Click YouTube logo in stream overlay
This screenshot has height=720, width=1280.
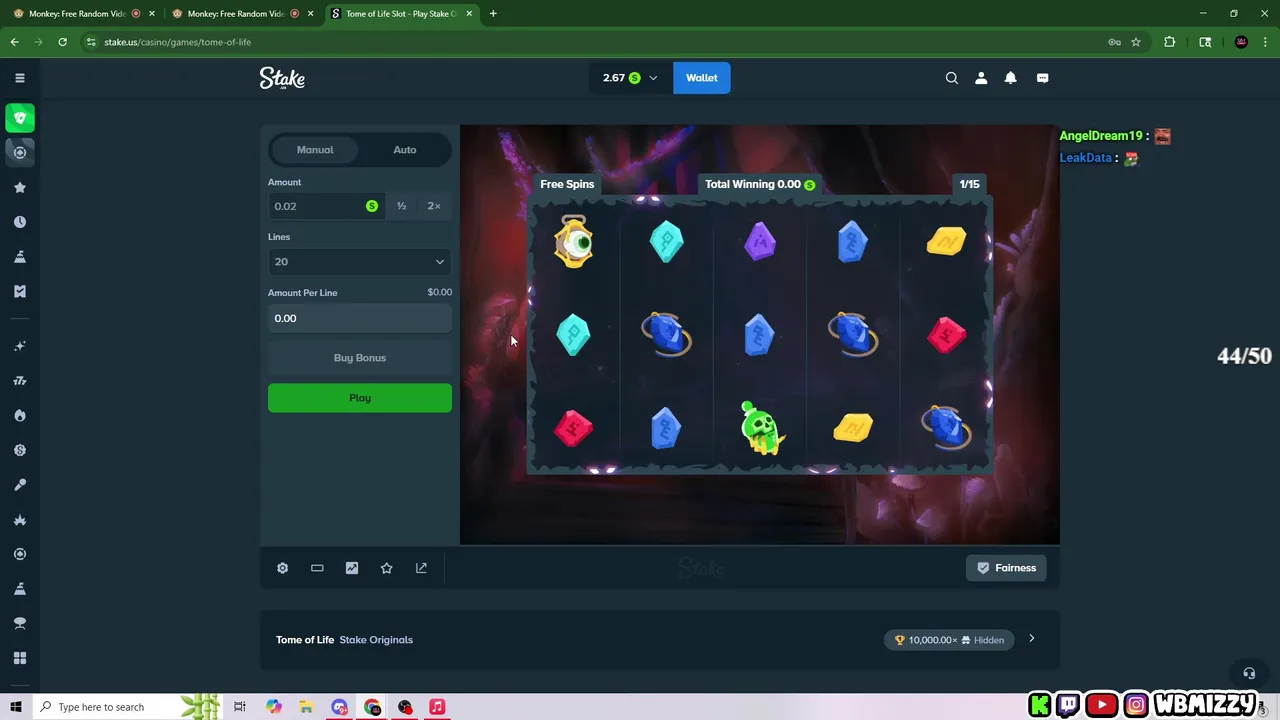click(x=1102, y=706)
